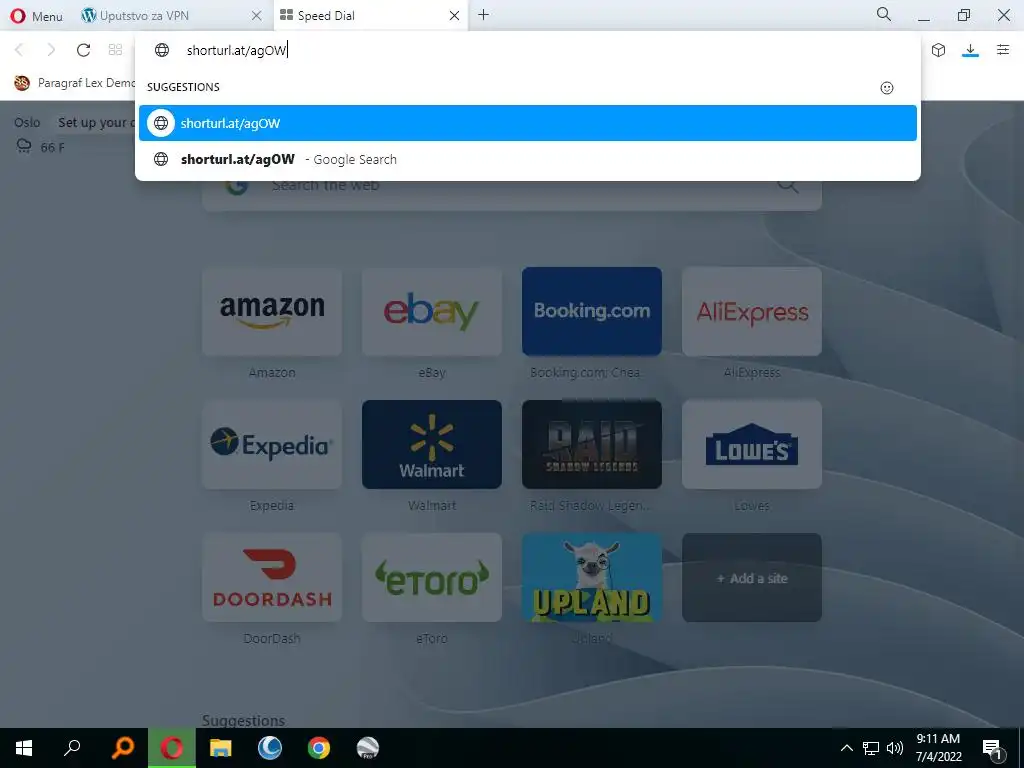Click the network icon in system tray

point(871,748)
